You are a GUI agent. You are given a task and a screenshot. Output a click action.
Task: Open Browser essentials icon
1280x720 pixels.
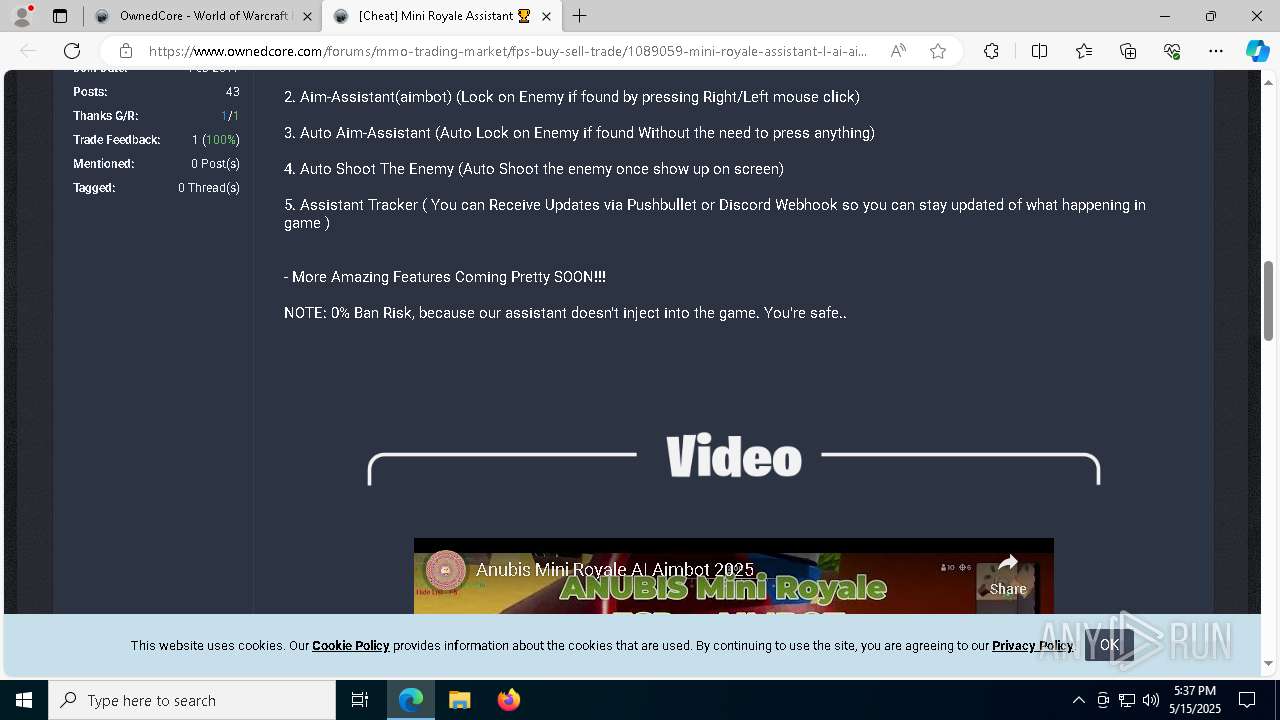1172,51
